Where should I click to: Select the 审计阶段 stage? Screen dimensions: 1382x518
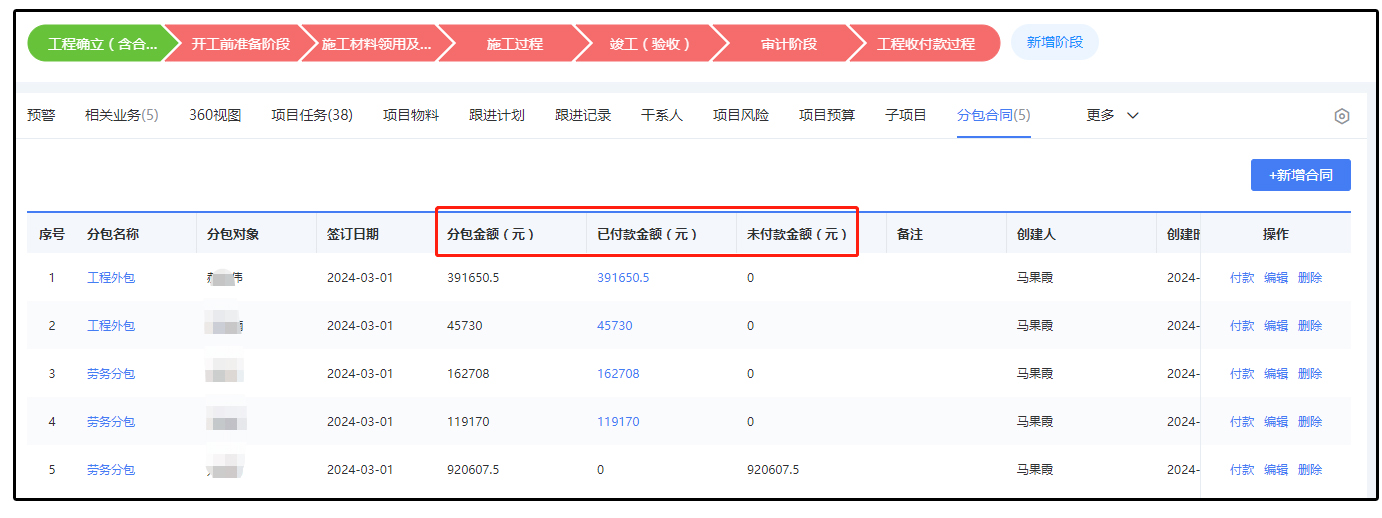click(x=788, y=44)
